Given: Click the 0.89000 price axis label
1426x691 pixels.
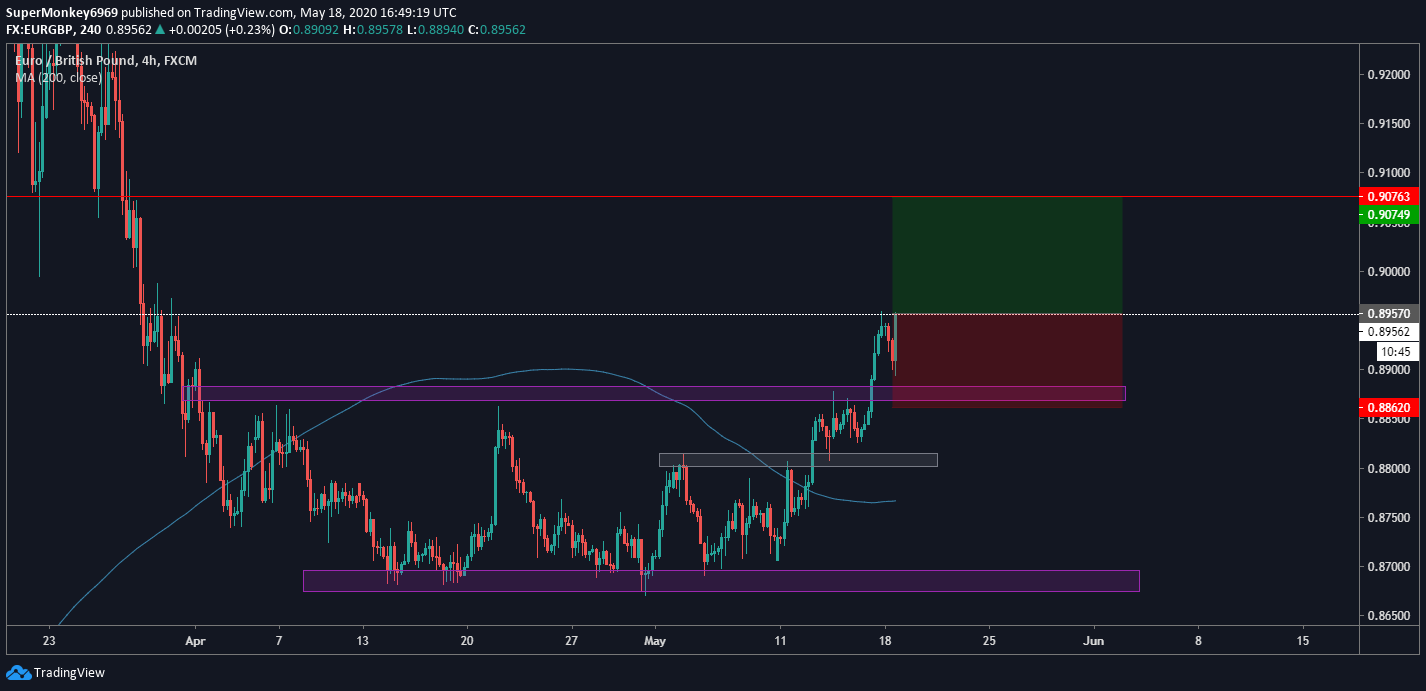Looking at the screenshot, I should (1387, 370).
